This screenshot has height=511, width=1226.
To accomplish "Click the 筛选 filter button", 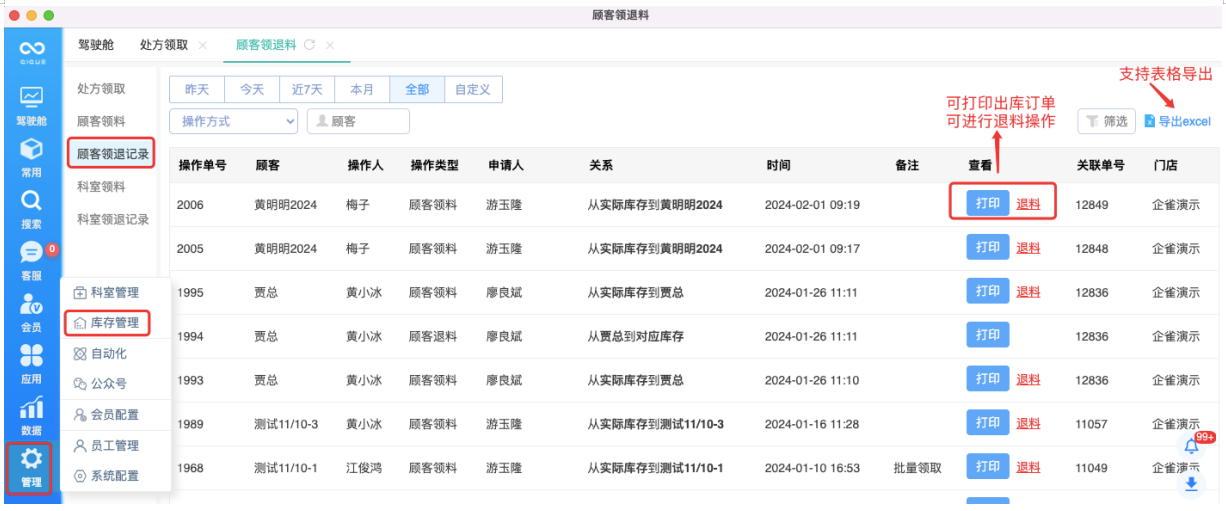I will tap(1107, 121).
